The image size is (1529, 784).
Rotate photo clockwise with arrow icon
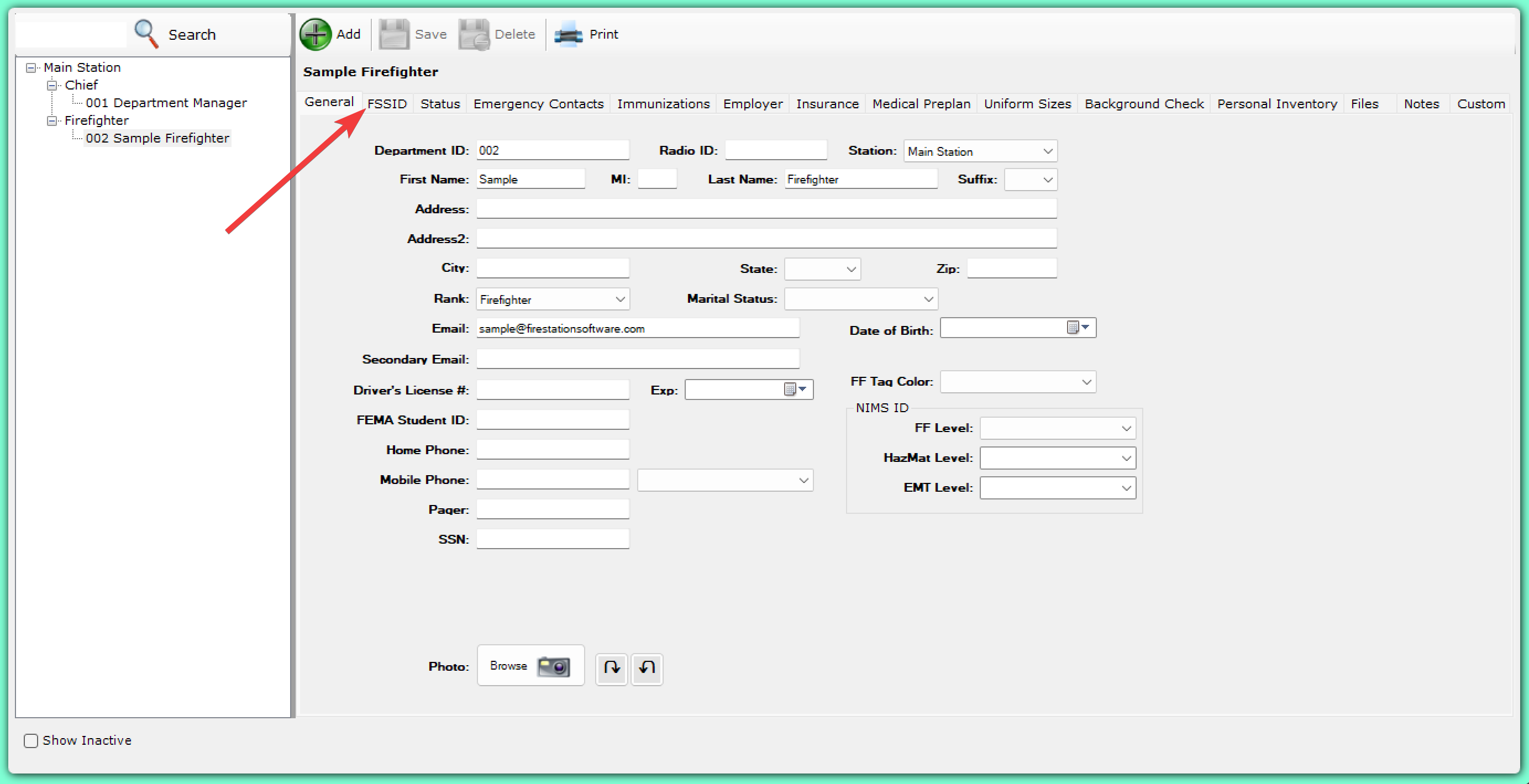611,667
